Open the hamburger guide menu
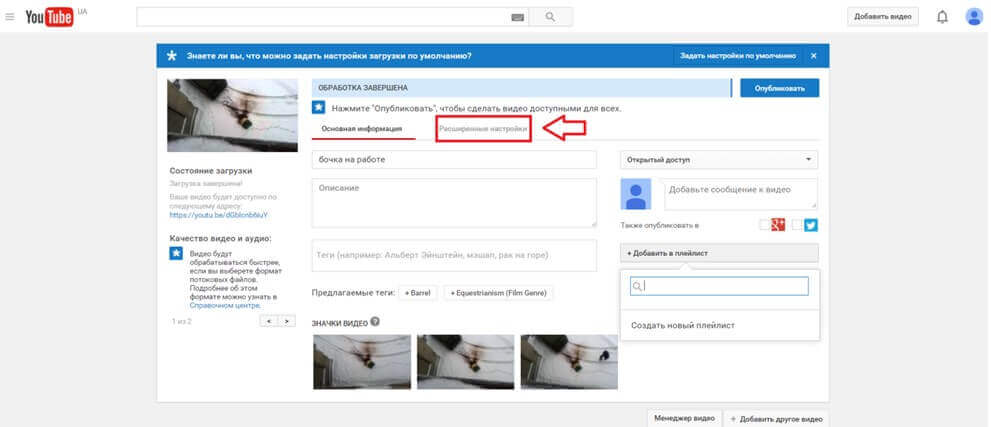Screen dimensions: 991x427 tap(10, 17)
